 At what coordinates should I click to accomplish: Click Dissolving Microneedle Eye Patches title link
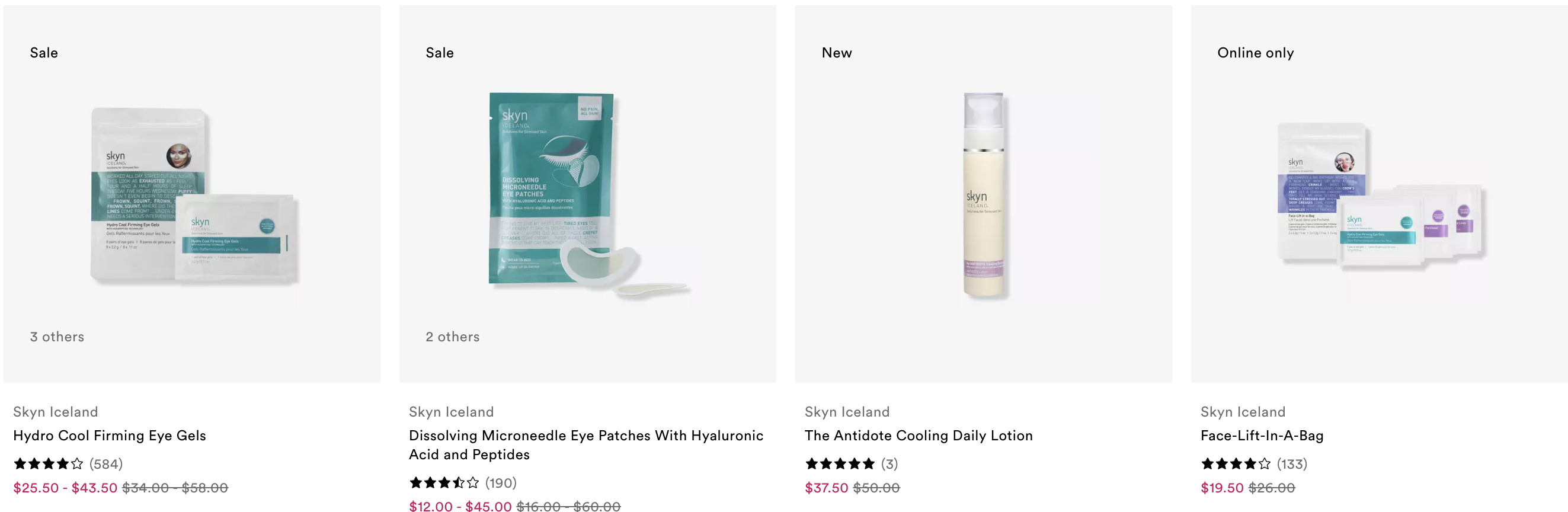pyautogui.click(x=586, y=444)
